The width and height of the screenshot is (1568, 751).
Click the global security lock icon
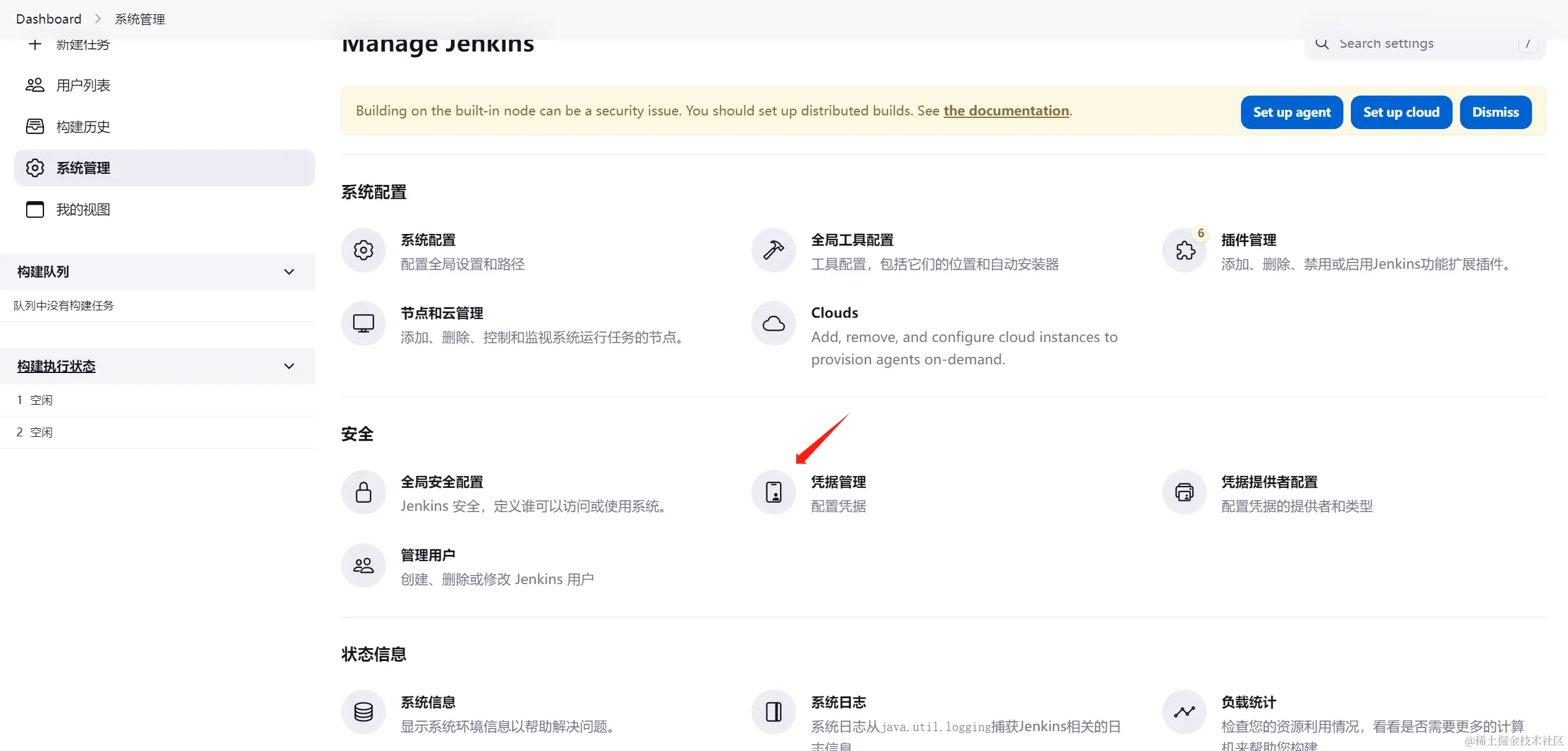click(x=363, y=493)
